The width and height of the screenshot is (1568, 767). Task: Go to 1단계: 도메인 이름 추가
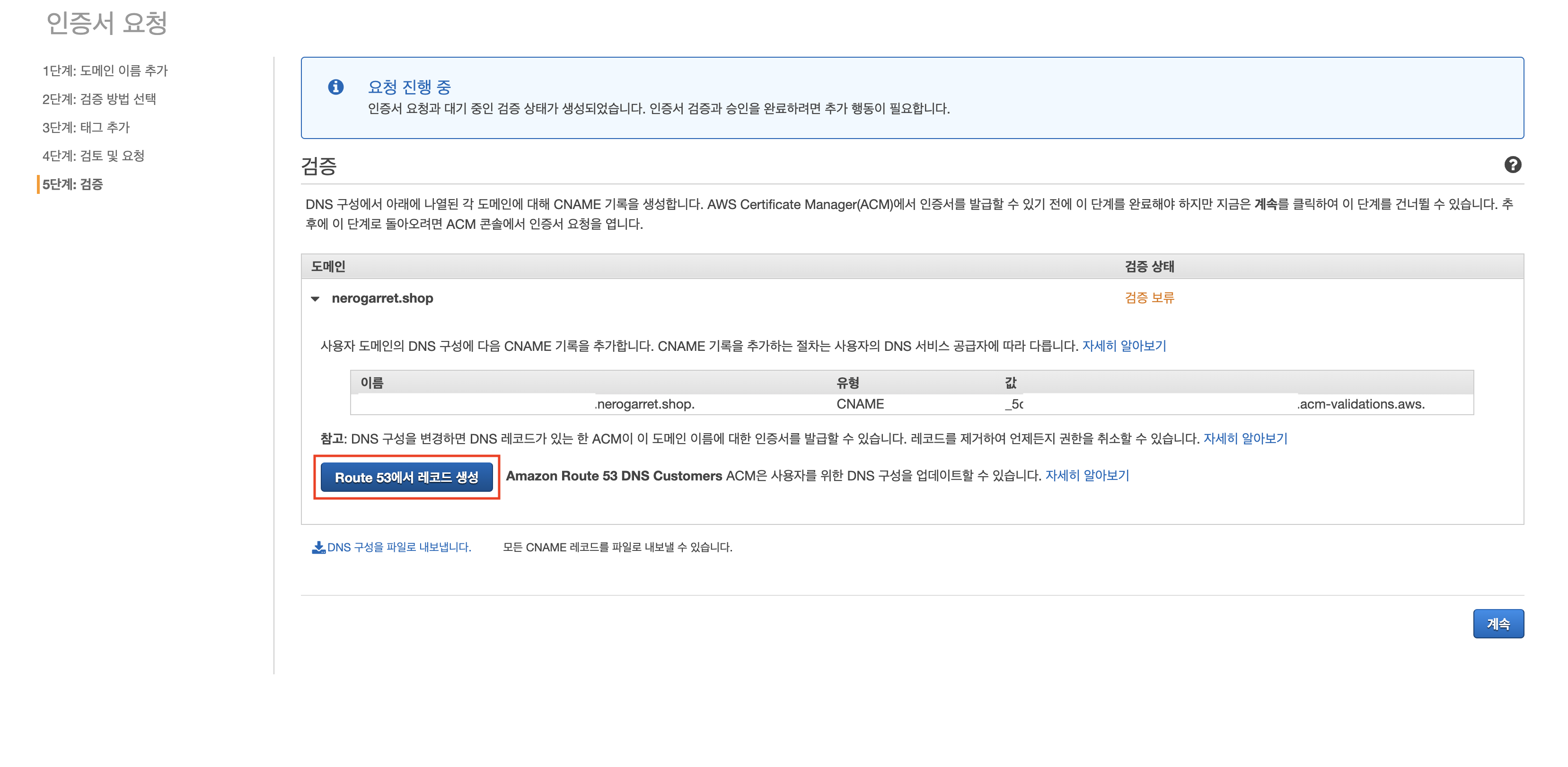tap(105, 70)
